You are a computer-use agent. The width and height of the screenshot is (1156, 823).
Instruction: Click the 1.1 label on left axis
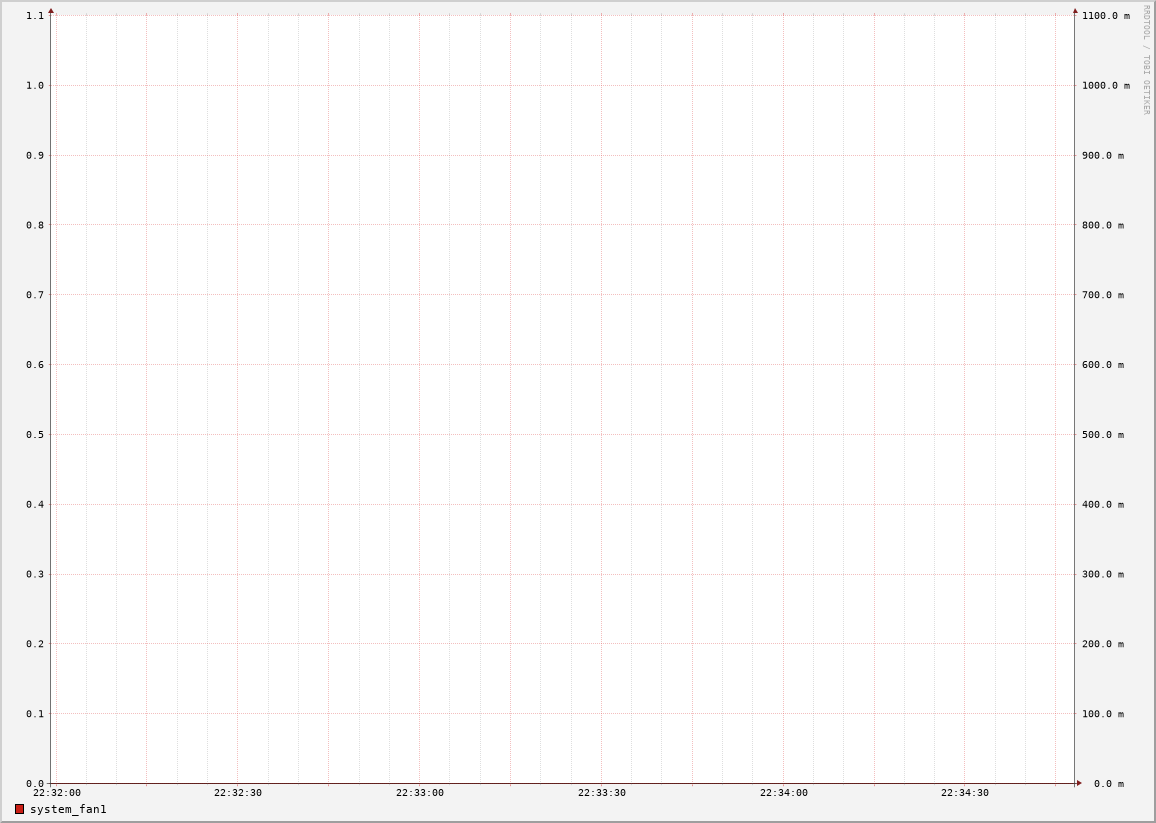35,16
